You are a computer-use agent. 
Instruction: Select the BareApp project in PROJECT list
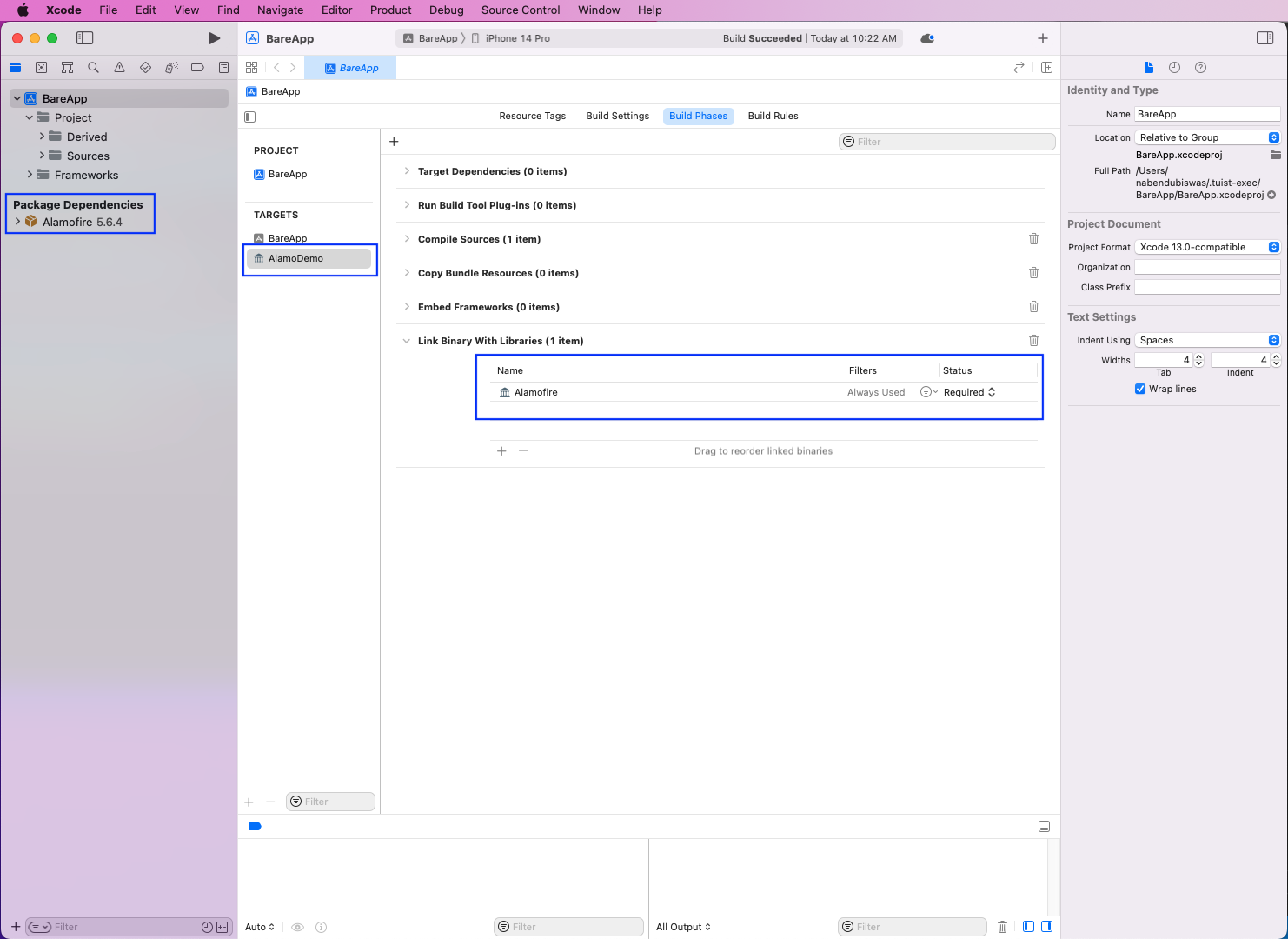[288, 174]
